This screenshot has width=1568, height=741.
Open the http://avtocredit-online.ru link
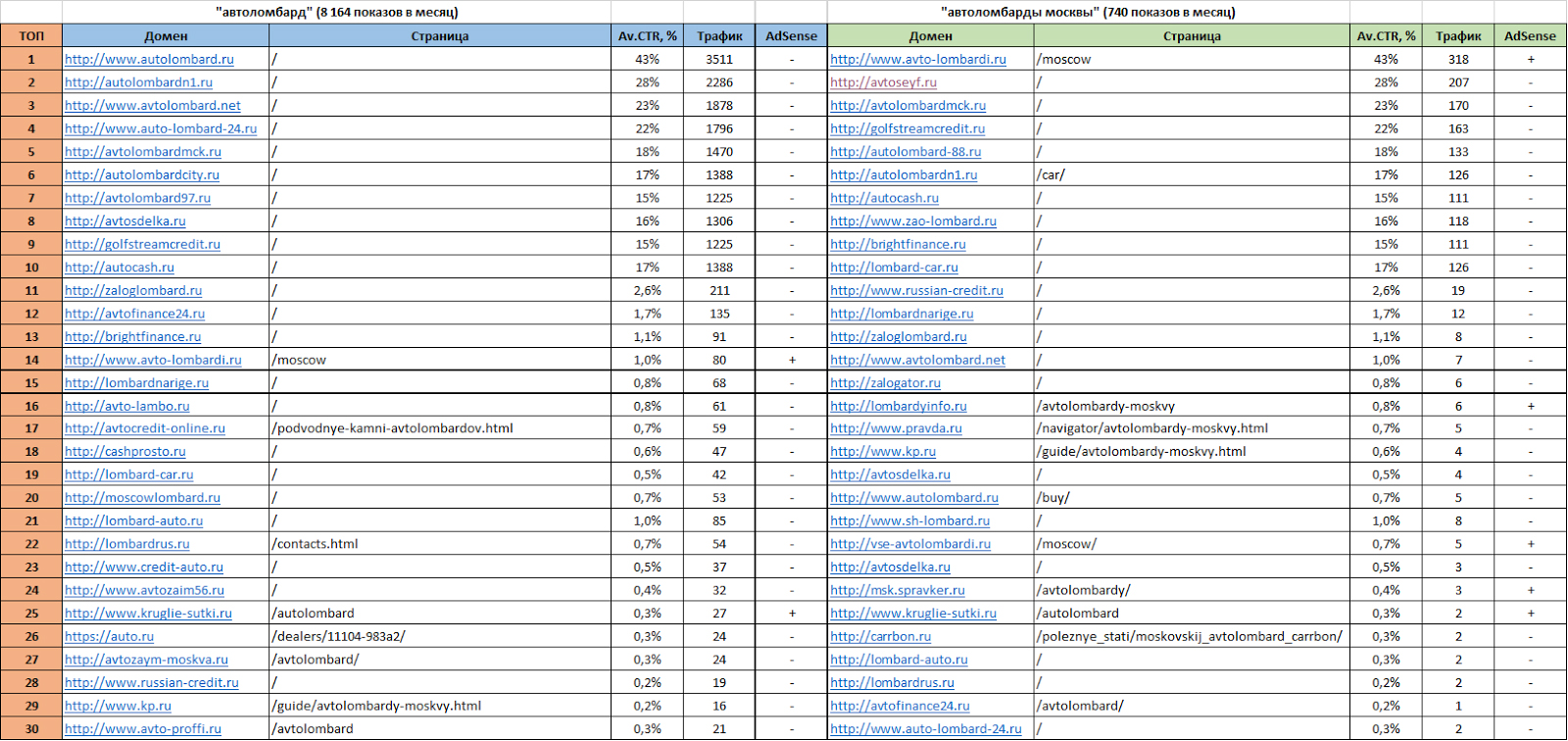(x=145, y=428)
